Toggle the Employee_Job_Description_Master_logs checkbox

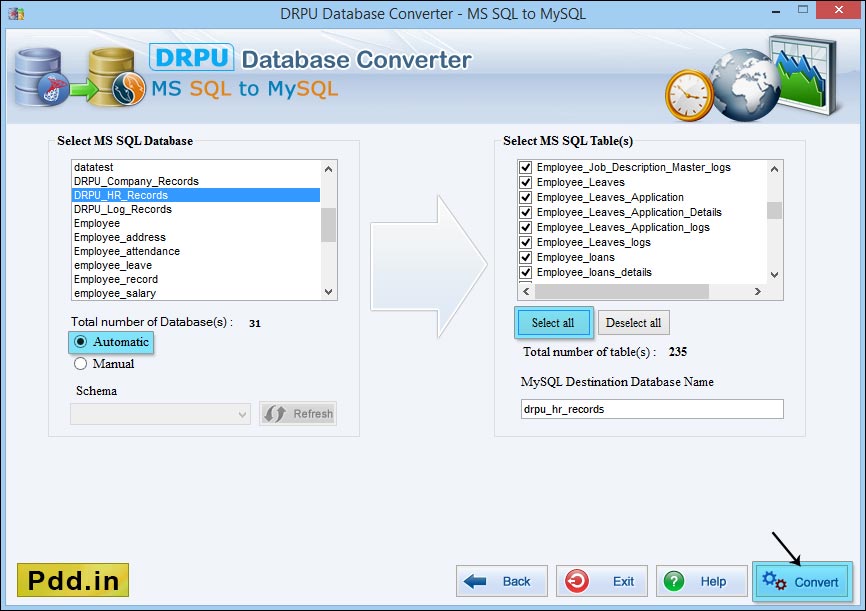coord(525,167)
